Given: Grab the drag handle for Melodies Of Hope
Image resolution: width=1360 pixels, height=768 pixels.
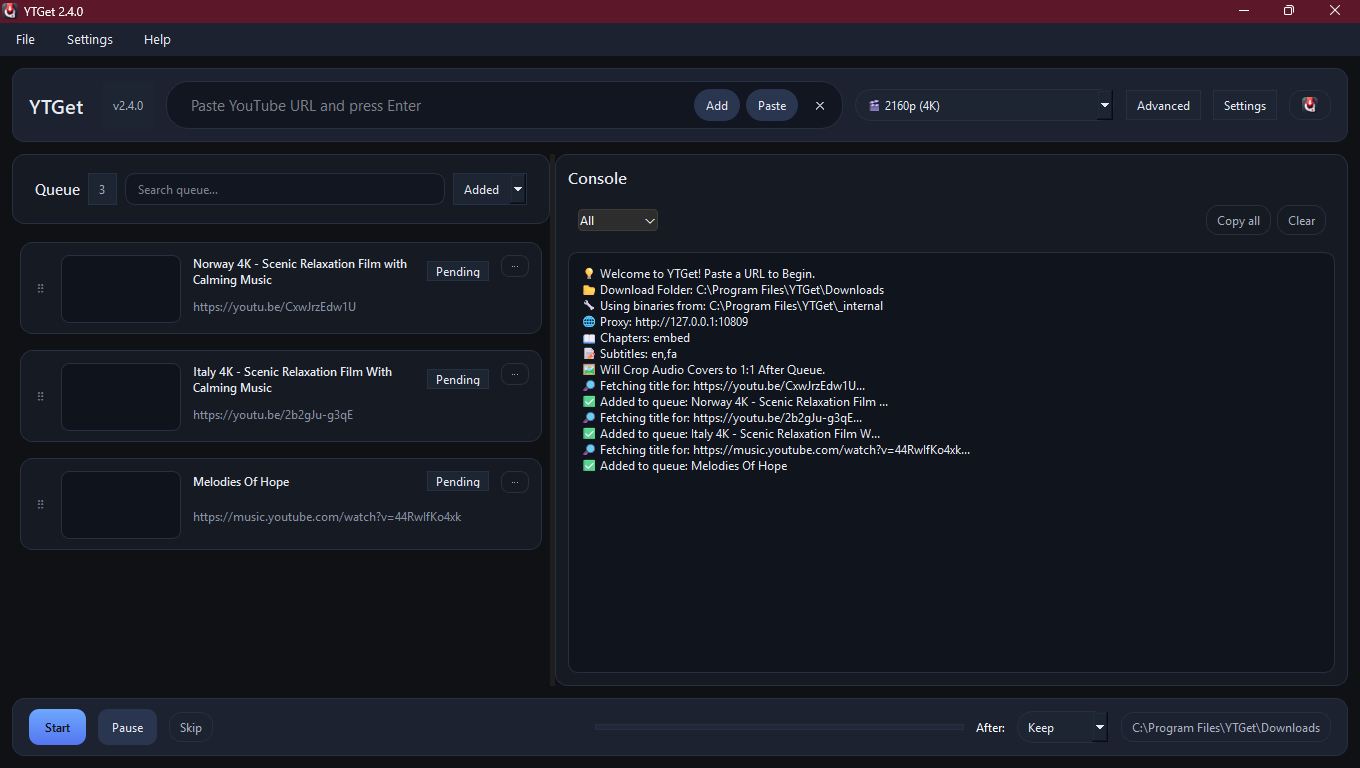Looking at the screenshot, I should point(40,504).
